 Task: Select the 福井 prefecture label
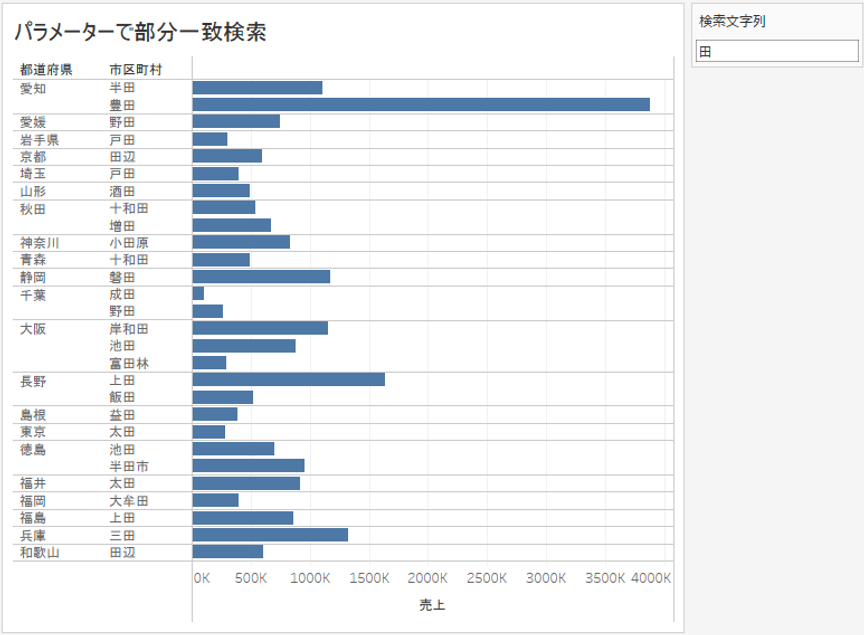pos(33,484)
